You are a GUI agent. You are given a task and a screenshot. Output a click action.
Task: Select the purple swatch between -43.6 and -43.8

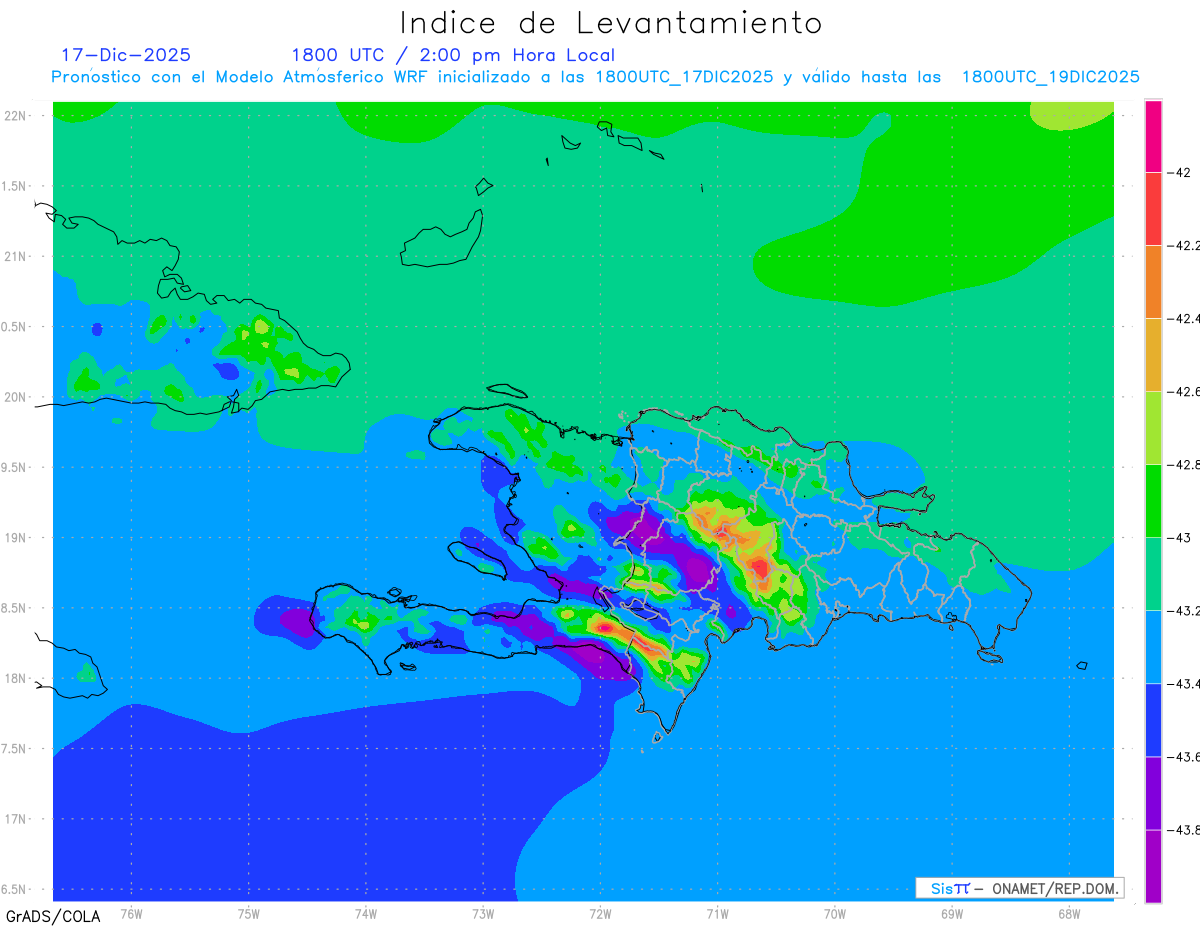[1153, 792]
